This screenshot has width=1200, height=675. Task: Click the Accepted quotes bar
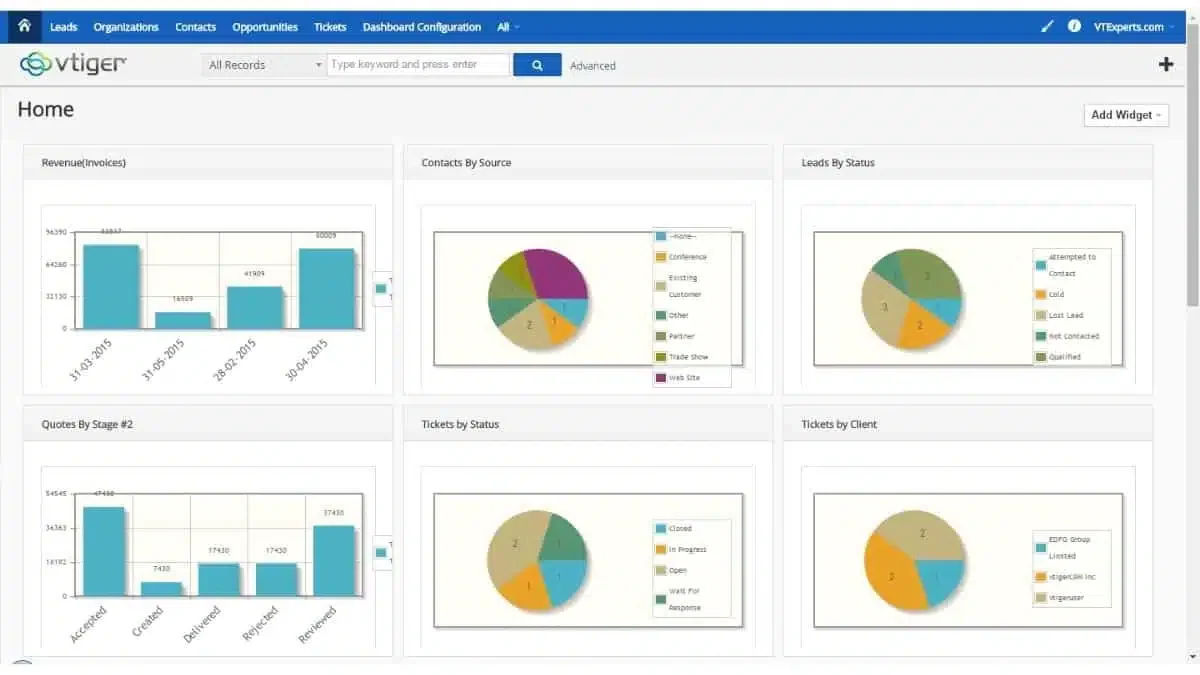tap(104, 551)
